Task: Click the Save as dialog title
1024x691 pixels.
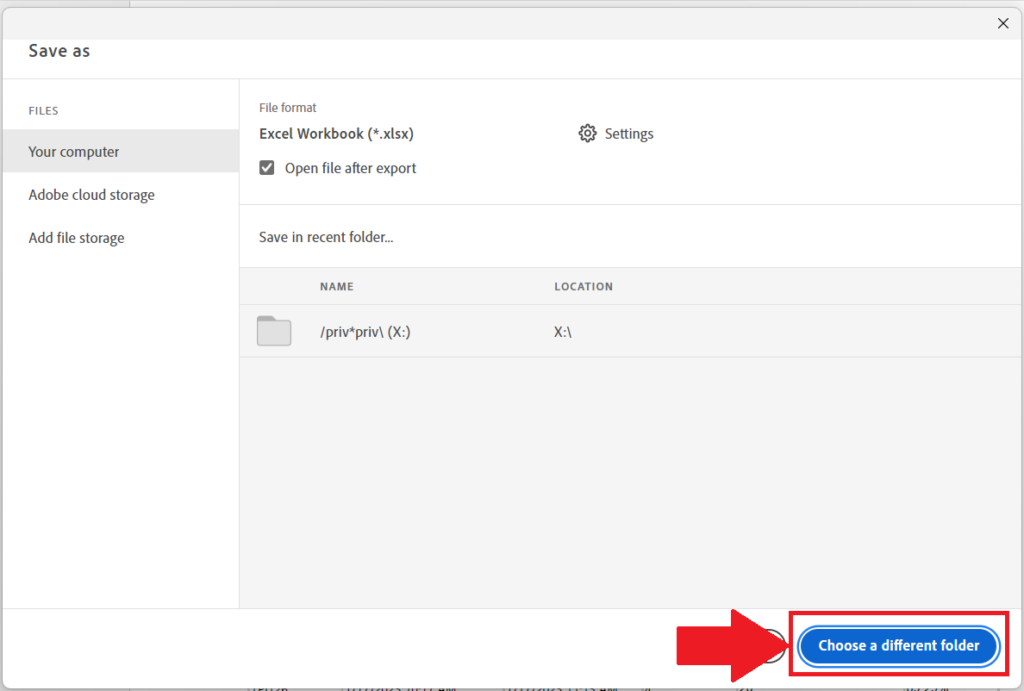Action: 58,50
